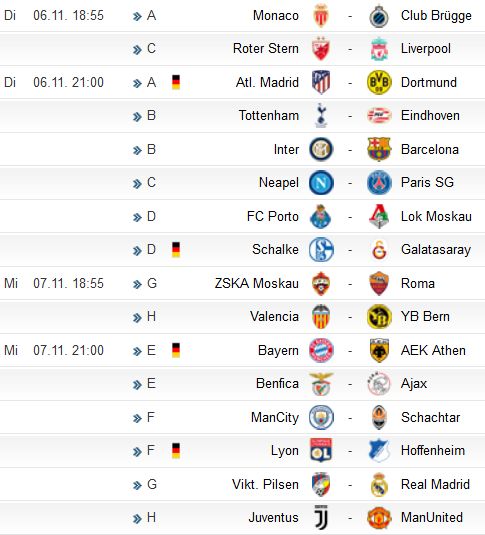This screenshot has width=485, height=535.
Task: Click the Manchester United crest
Action: tap(379, 517)
